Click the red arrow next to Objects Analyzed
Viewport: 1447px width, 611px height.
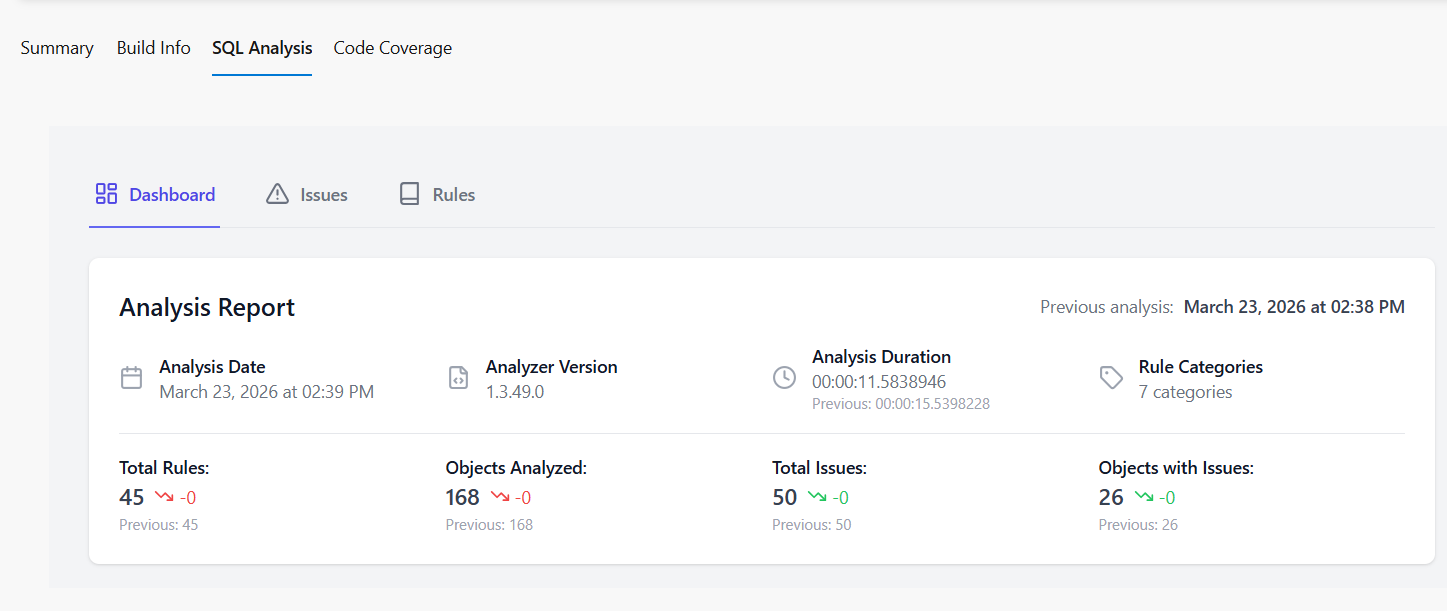pyautogui.click(x=501, y=496)
